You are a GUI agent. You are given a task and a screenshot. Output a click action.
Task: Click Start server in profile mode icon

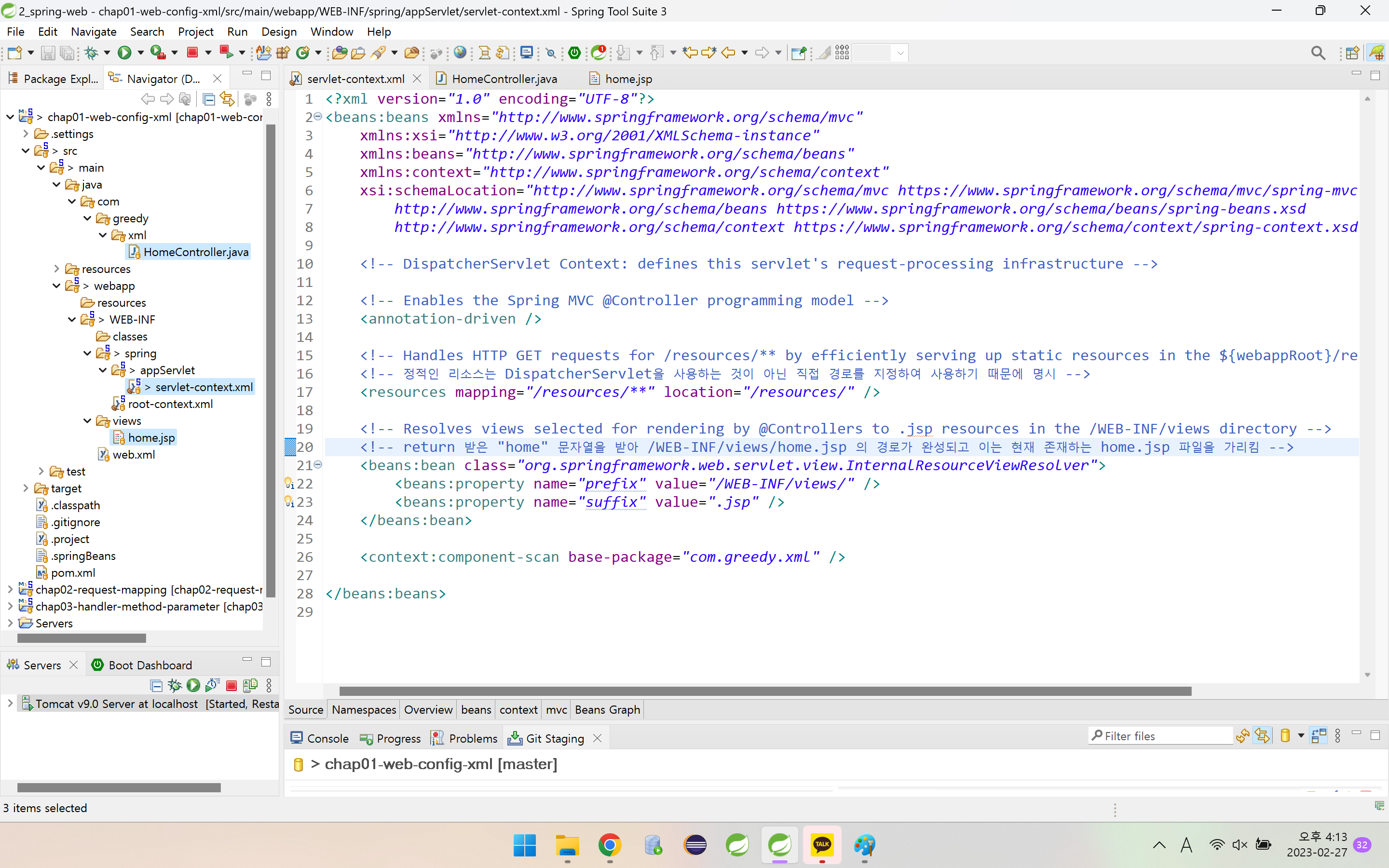tap(212, 685)
